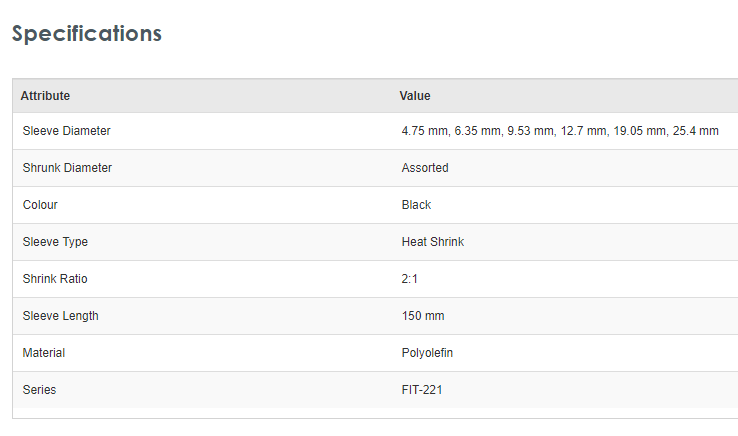The height and width of the screenshot is (436, 738).
Task: Select the Shrink Ratio attribute label
Action: (55, 279)
